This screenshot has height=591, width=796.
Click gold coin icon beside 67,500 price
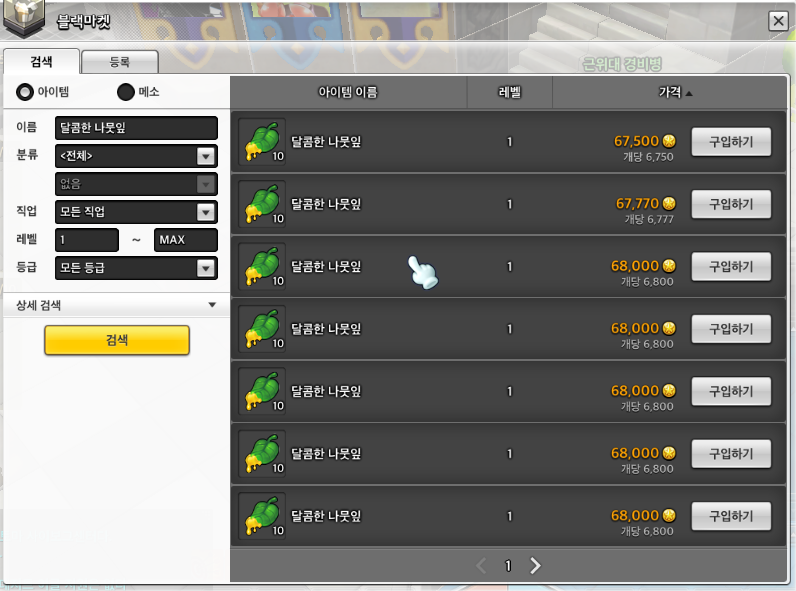click(669, 141)
